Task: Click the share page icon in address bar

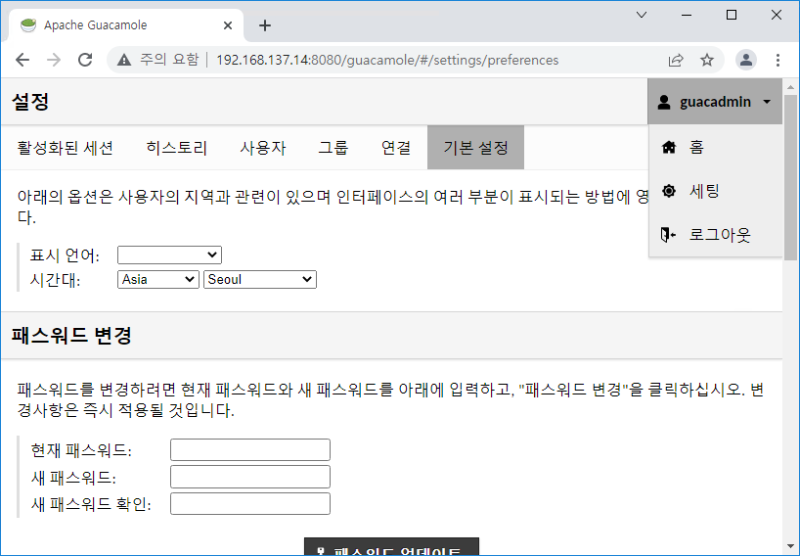Action: [676, 60]
